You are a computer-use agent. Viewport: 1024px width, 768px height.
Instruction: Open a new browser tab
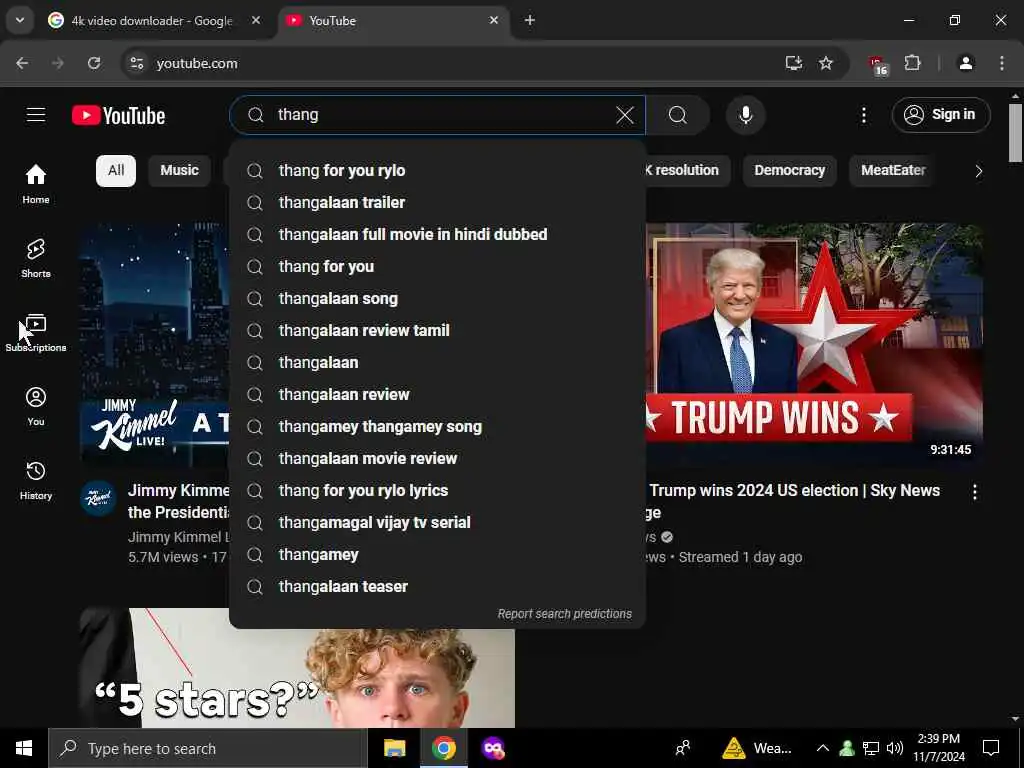[x=530, y=20]
